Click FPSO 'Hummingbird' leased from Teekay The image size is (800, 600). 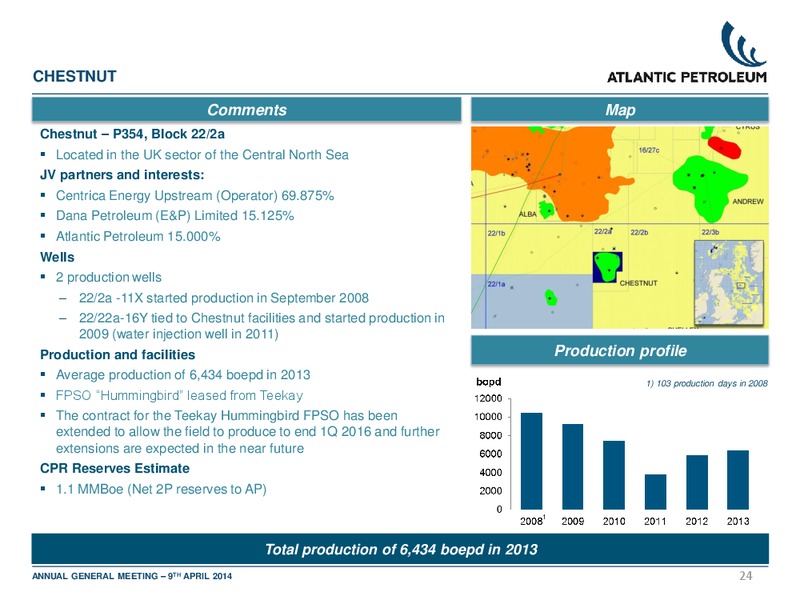click(179, 395)
